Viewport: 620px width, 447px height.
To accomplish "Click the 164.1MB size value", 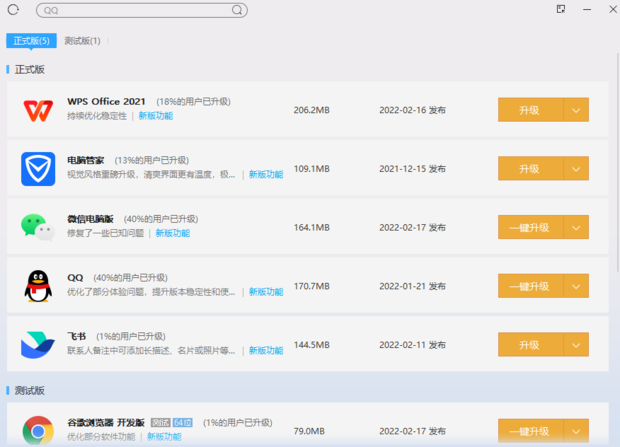I will tap(312, 227).
